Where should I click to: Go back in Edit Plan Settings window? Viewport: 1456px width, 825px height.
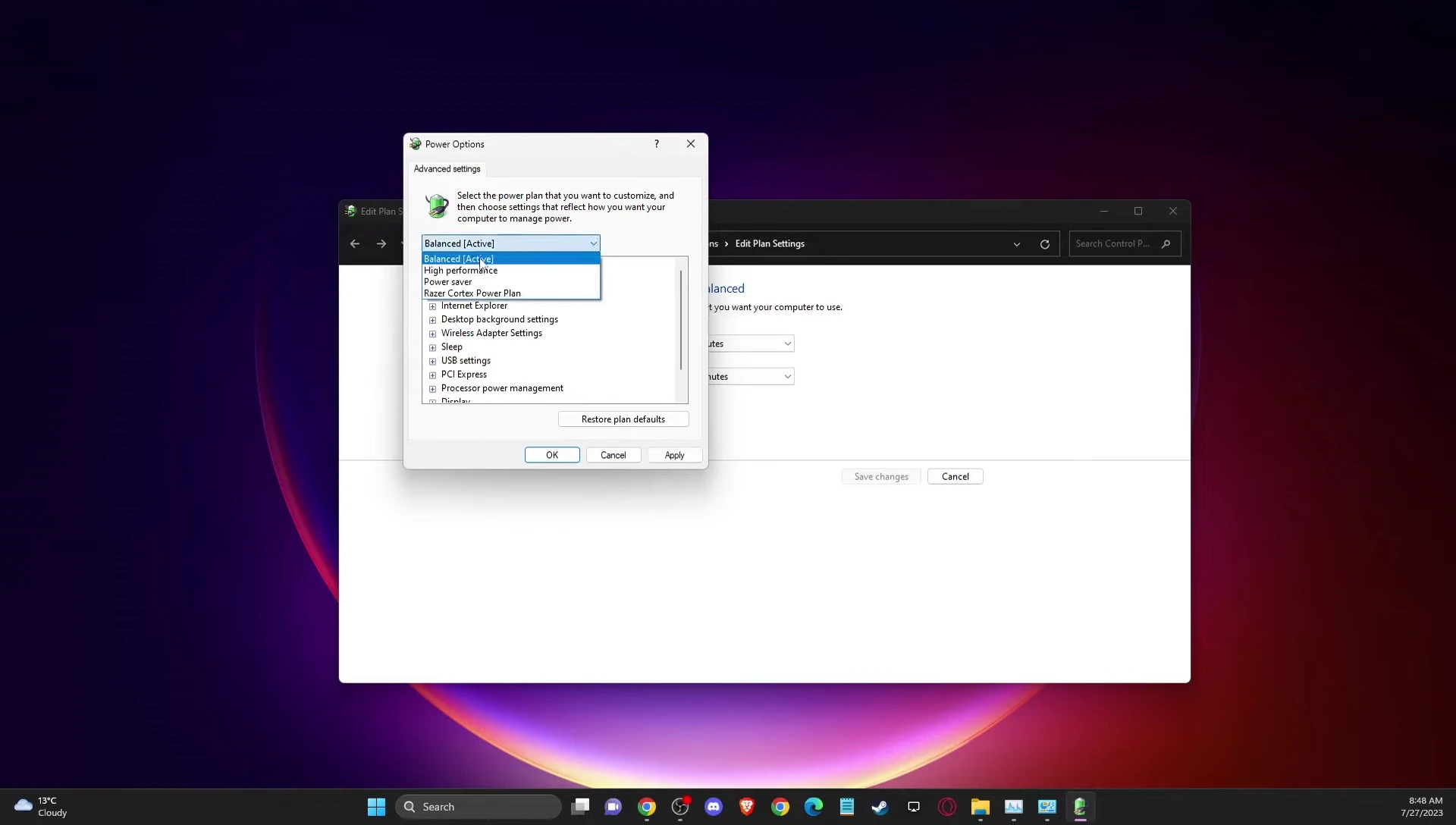355,244
